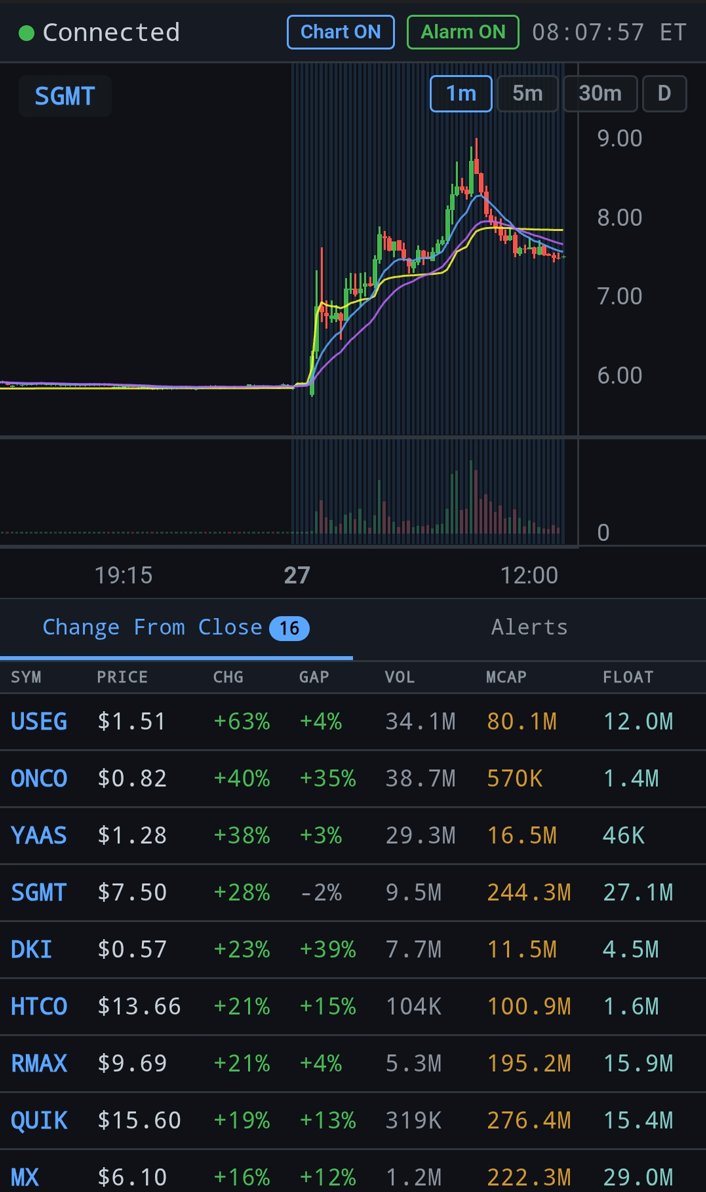Image resolution: width=706 pixels, height=1192 pixels.
Task: Click ONCO volume 38.7M
Action: click(x=420, y=778)
